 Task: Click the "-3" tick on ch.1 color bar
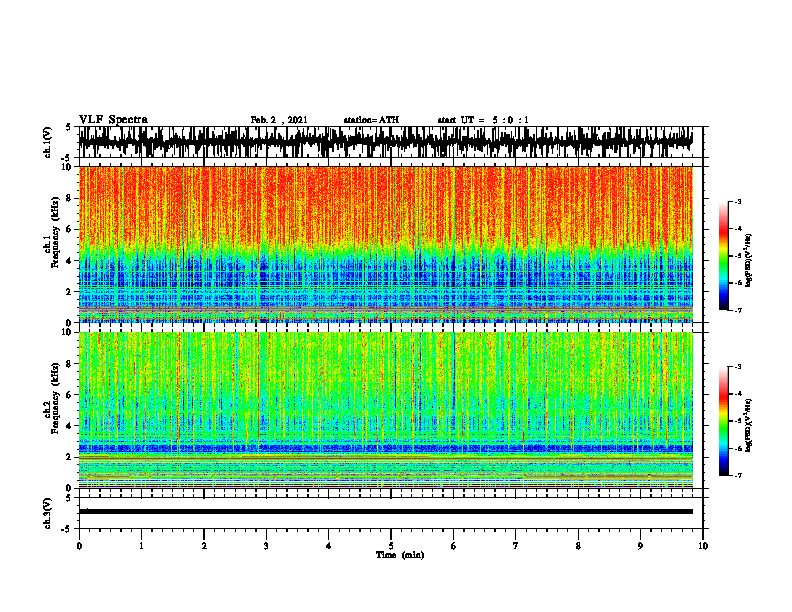coord(738,201)
